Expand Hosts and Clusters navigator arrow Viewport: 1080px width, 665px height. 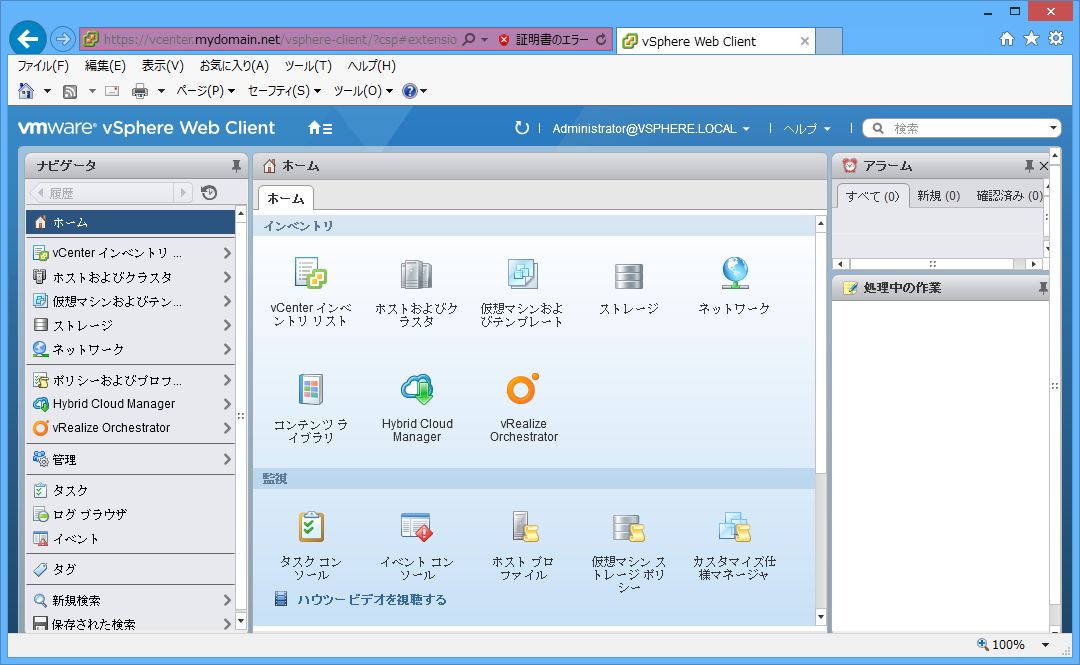coord(227,277)
